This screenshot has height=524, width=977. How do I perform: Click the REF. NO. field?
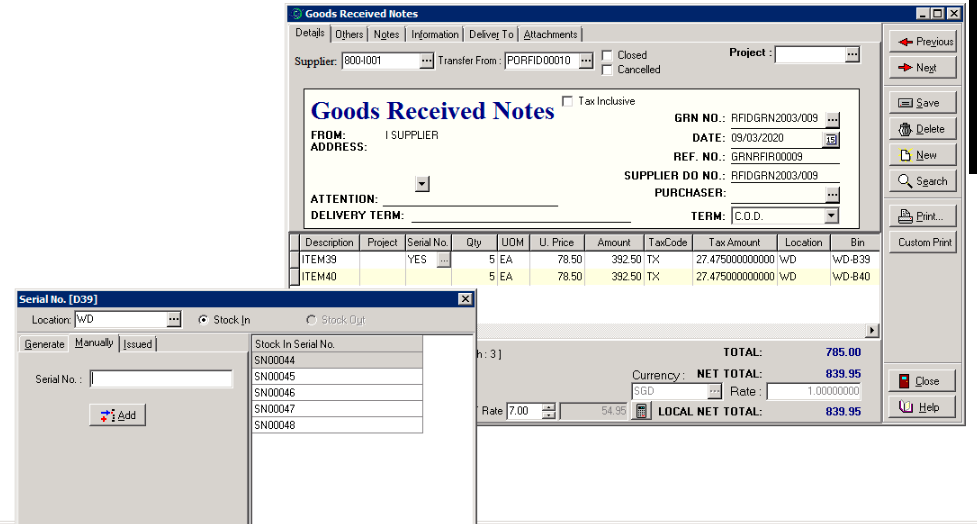784,157
